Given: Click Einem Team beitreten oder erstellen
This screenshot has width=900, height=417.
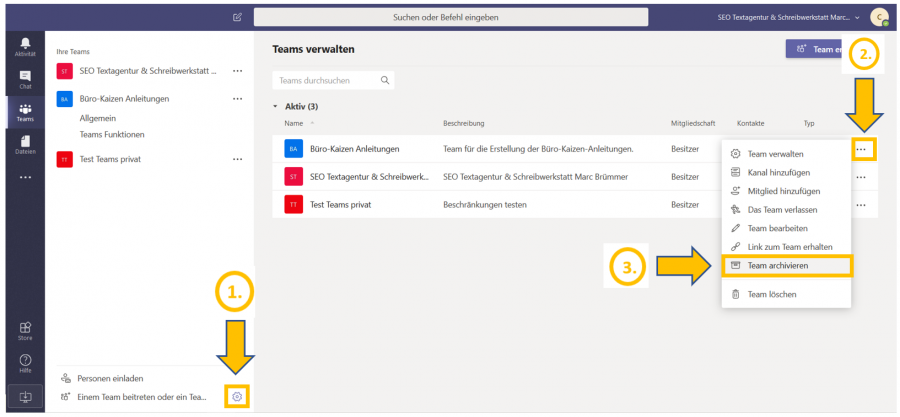Looking at the screenshot, I should [x=142, y=396].
